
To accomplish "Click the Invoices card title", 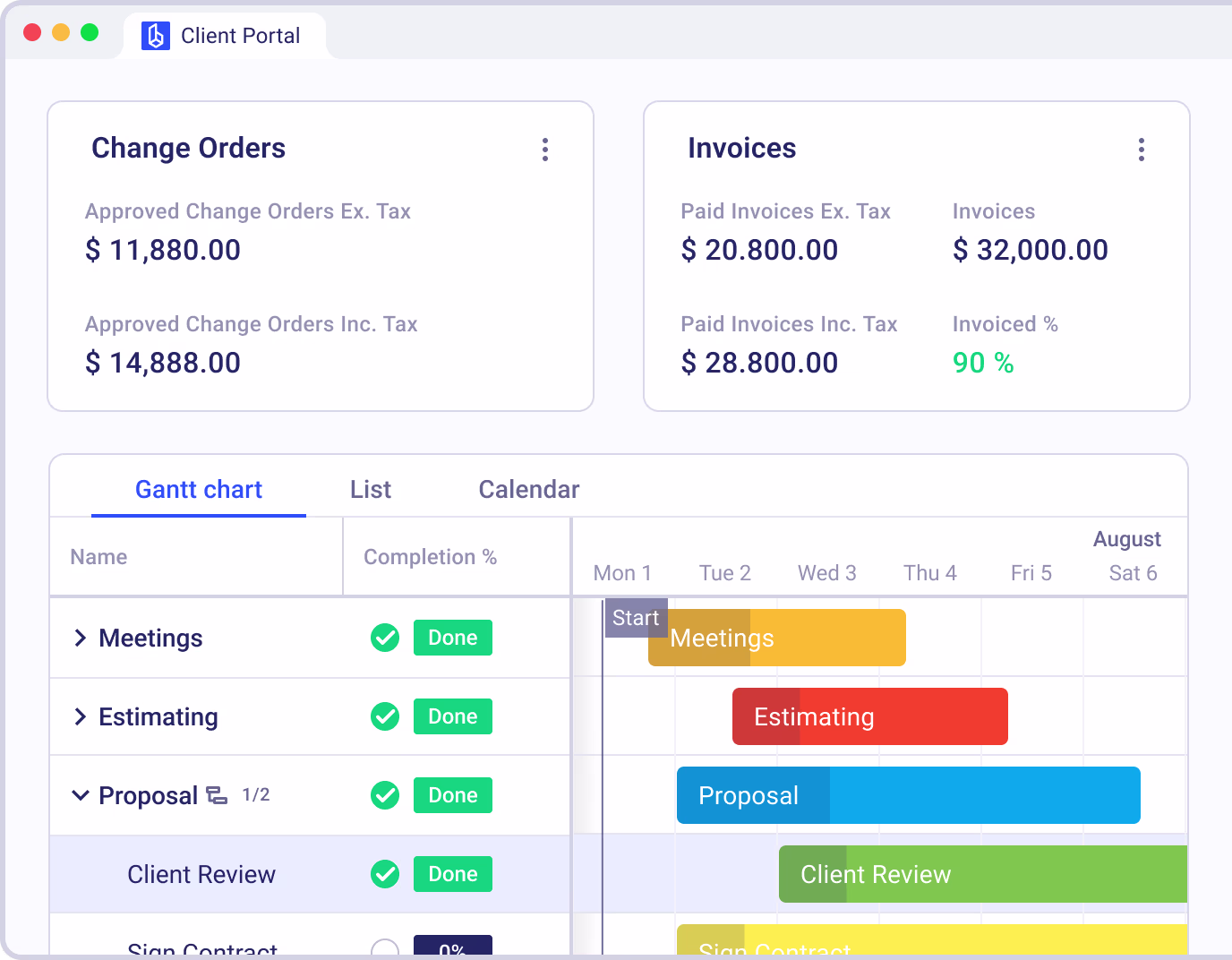I will [x=742, y=148].
